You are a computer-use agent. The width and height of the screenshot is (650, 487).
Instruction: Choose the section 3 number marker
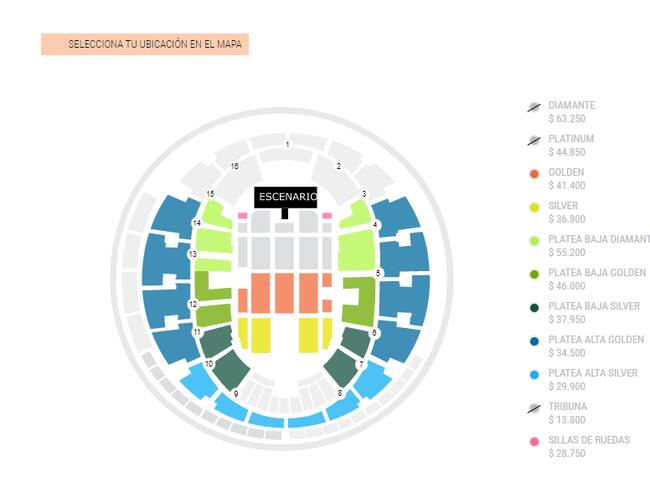click(364, 194)
